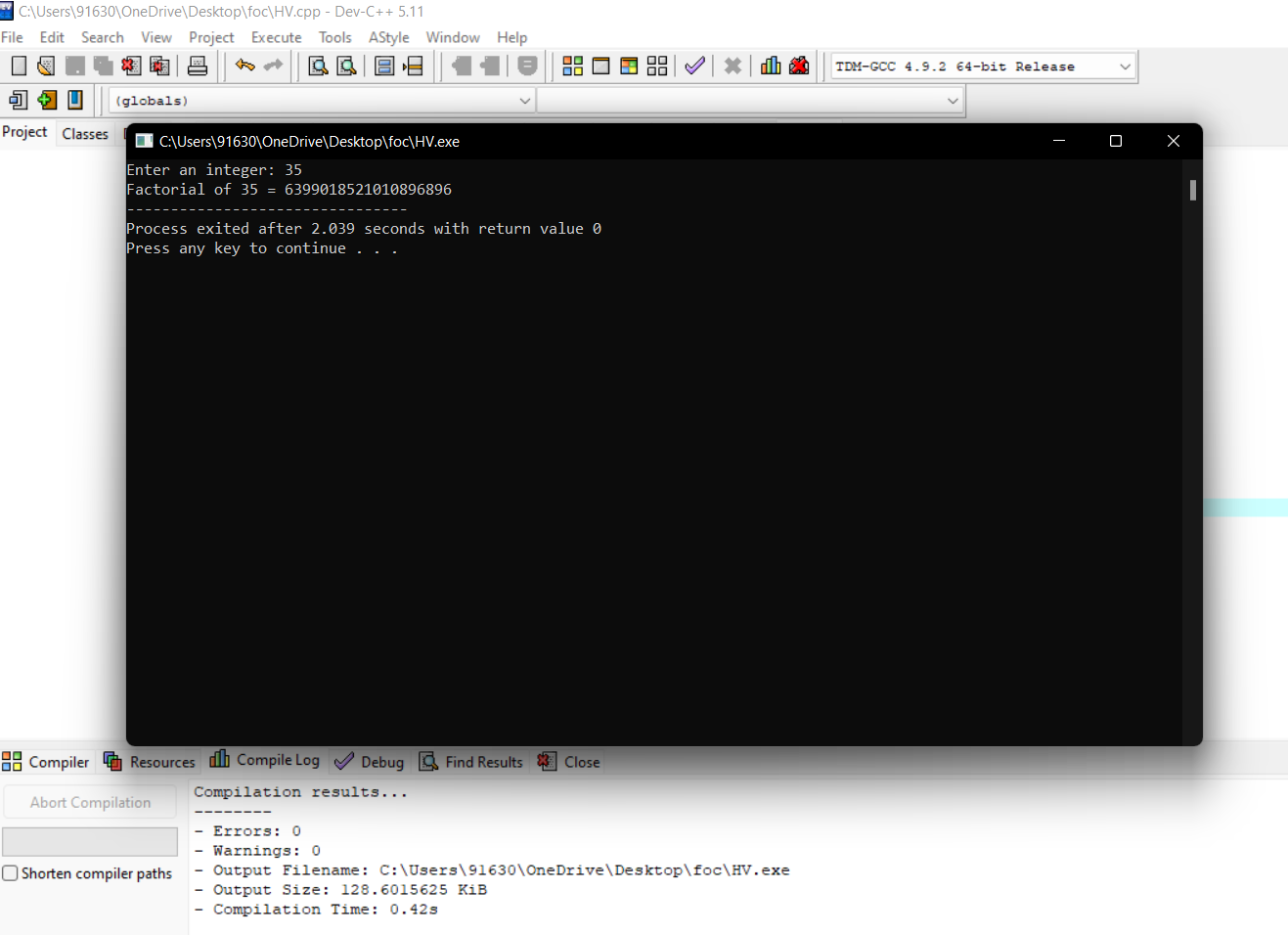Click the Undo arrow icon
The height and width of the screenshot is (935, 1288).
(244, 66)
